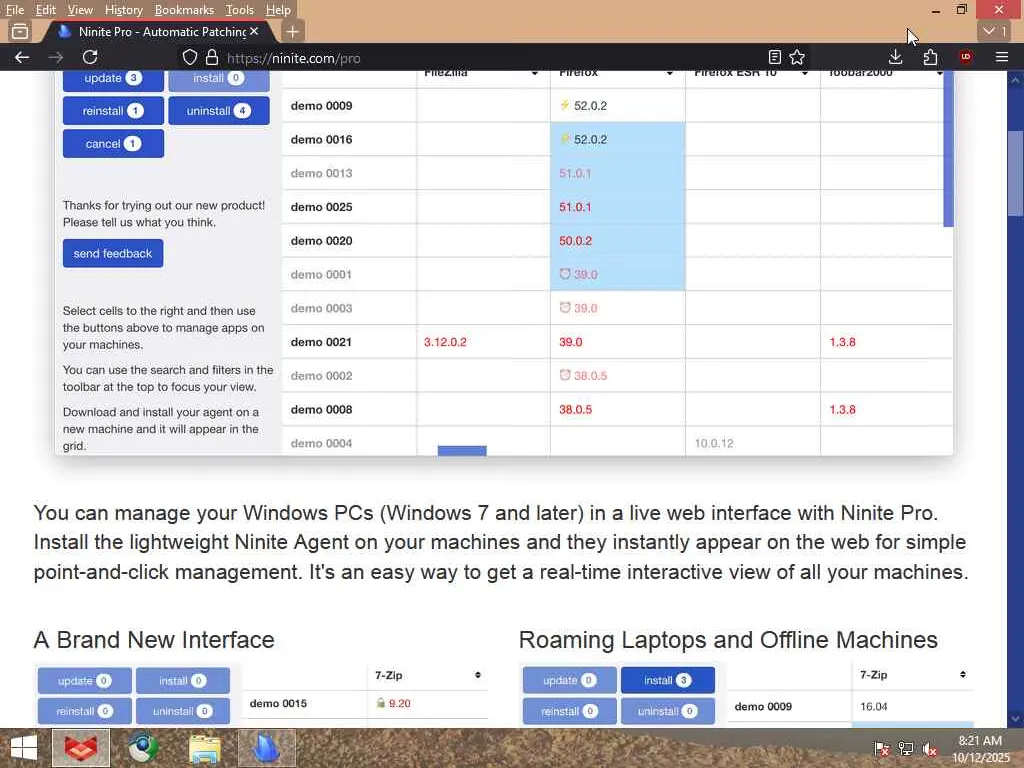The width and height of the screenshot is (1024, 768).
Task: Click the network tray icon
Action: tap(906, 749)
